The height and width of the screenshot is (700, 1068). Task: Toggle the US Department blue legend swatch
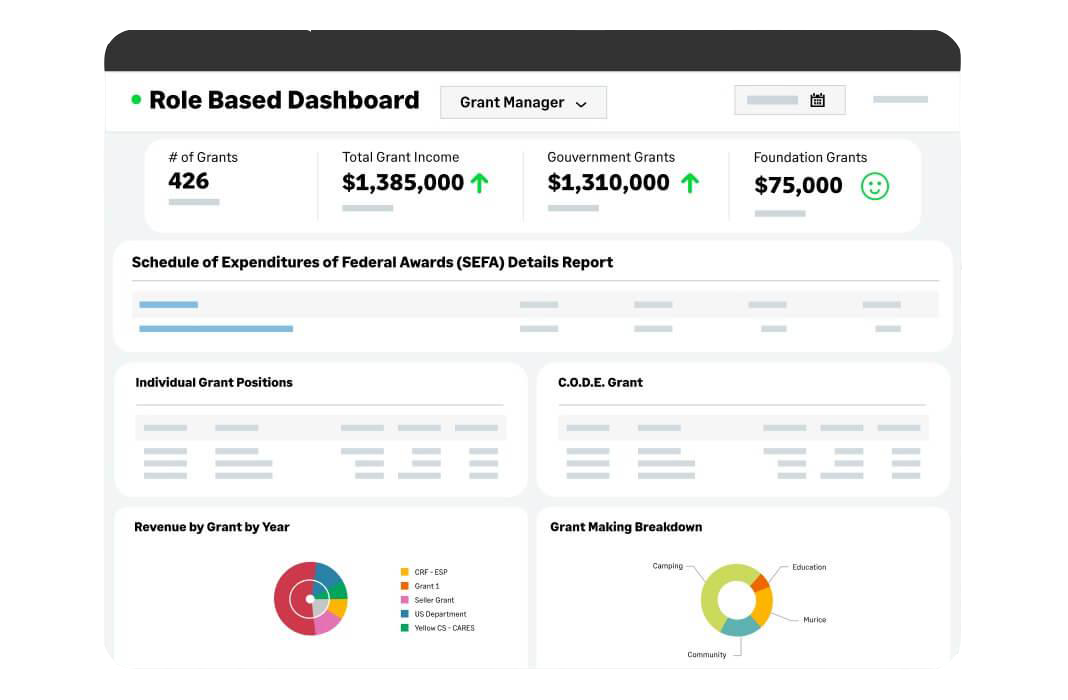tap(404, 614)
